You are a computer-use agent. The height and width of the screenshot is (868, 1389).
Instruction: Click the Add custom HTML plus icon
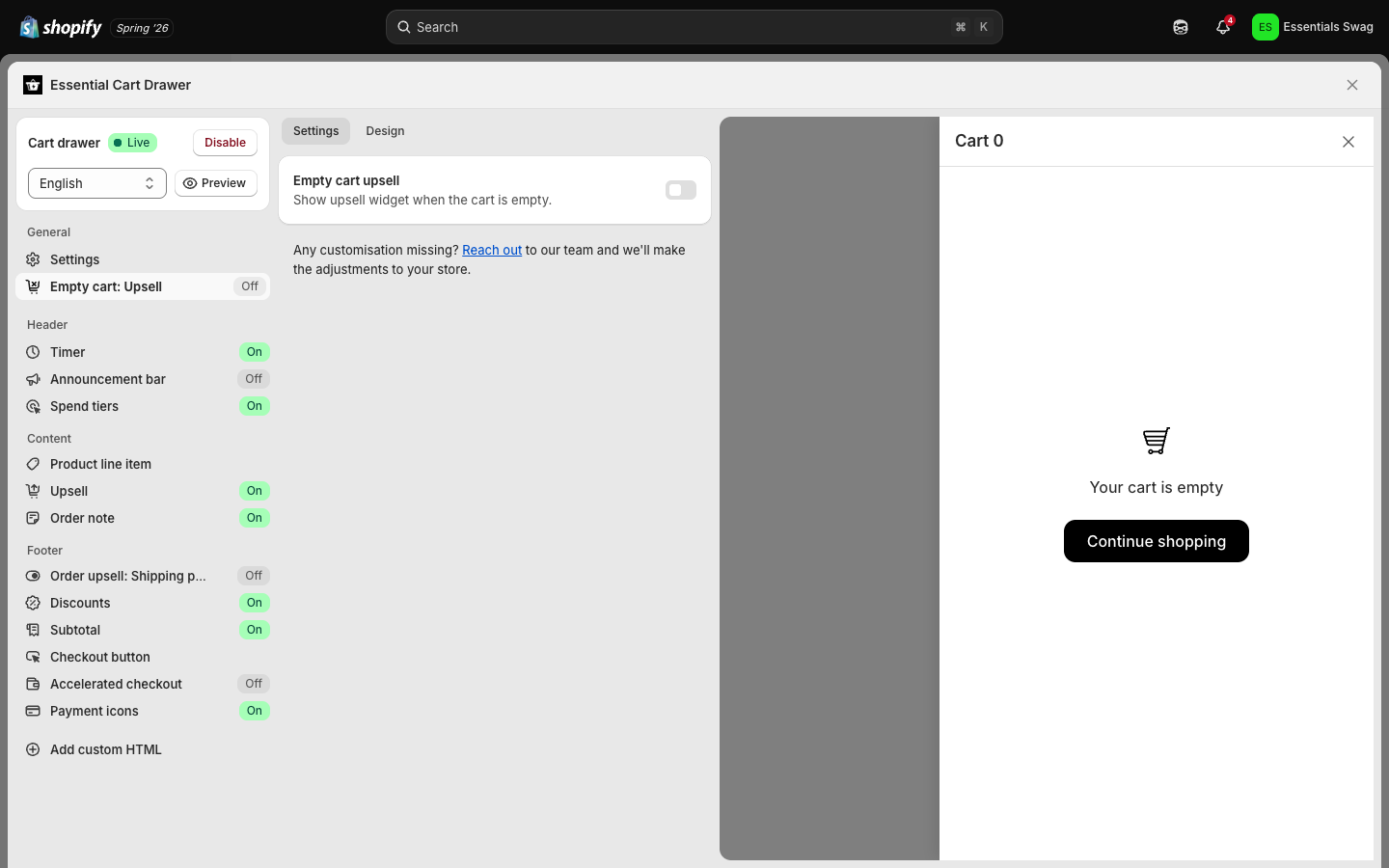point(33,749)
